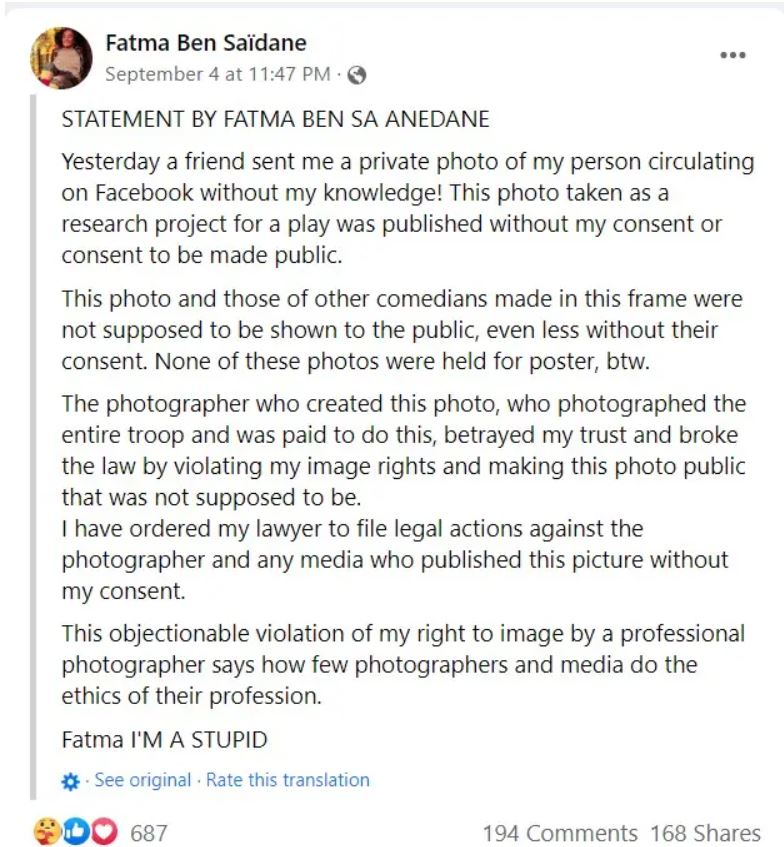Click the 'Fatma I'M A STUPID' signature line
The image size is (784, 847).
pos(165,740)
